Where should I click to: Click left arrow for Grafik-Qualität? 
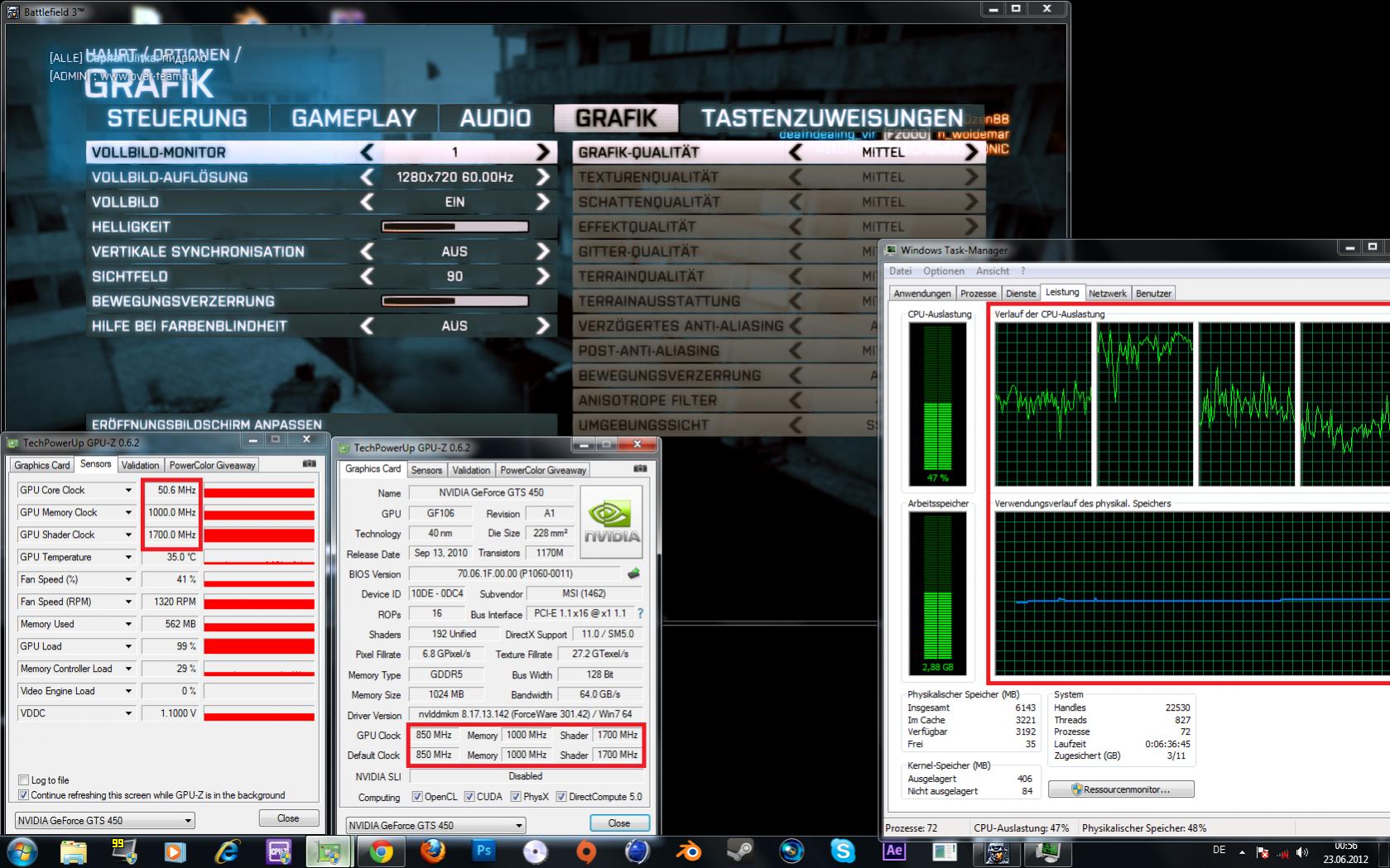[x=796, y=152]
